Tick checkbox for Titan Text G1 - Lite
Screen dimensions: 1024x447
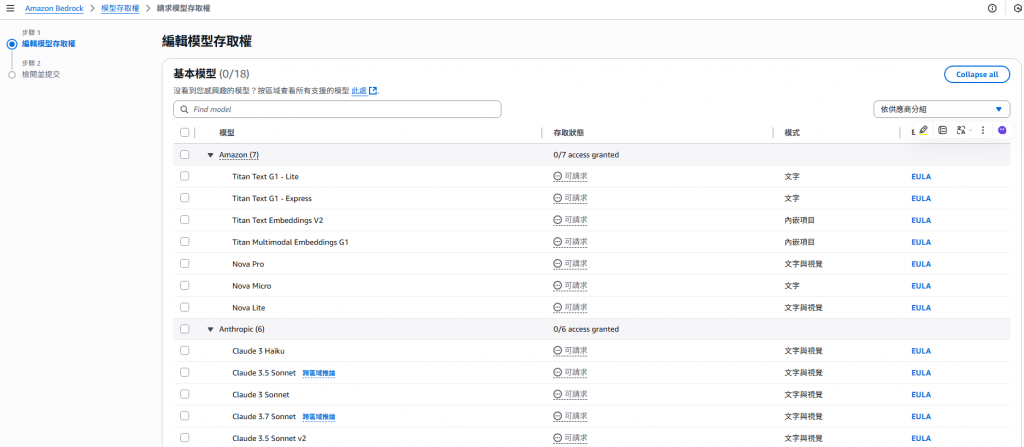[184, 176]
